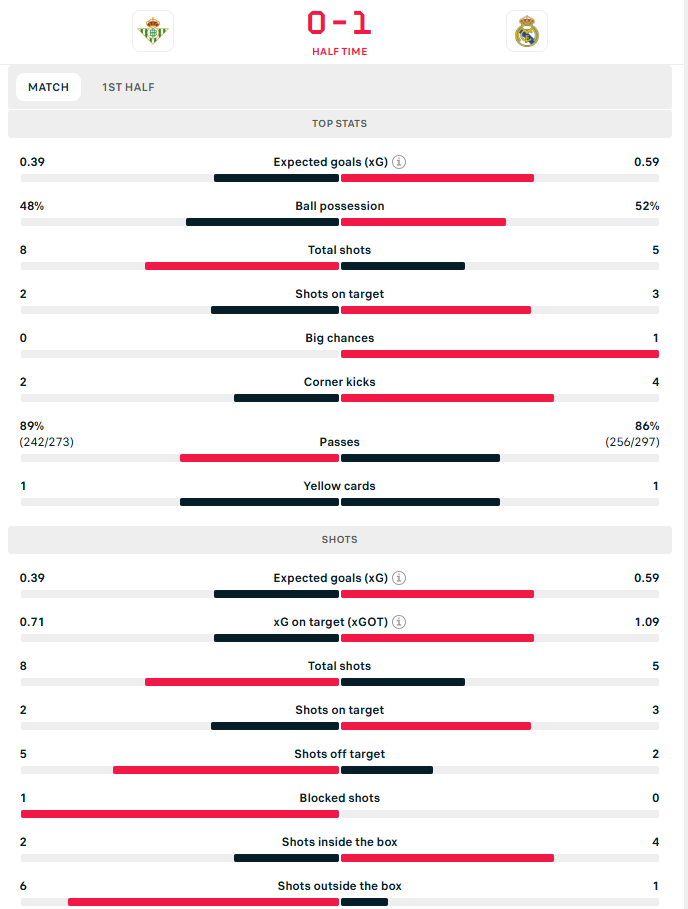Click the 0-1 score display
688x909 pixels.
(339, 23)
